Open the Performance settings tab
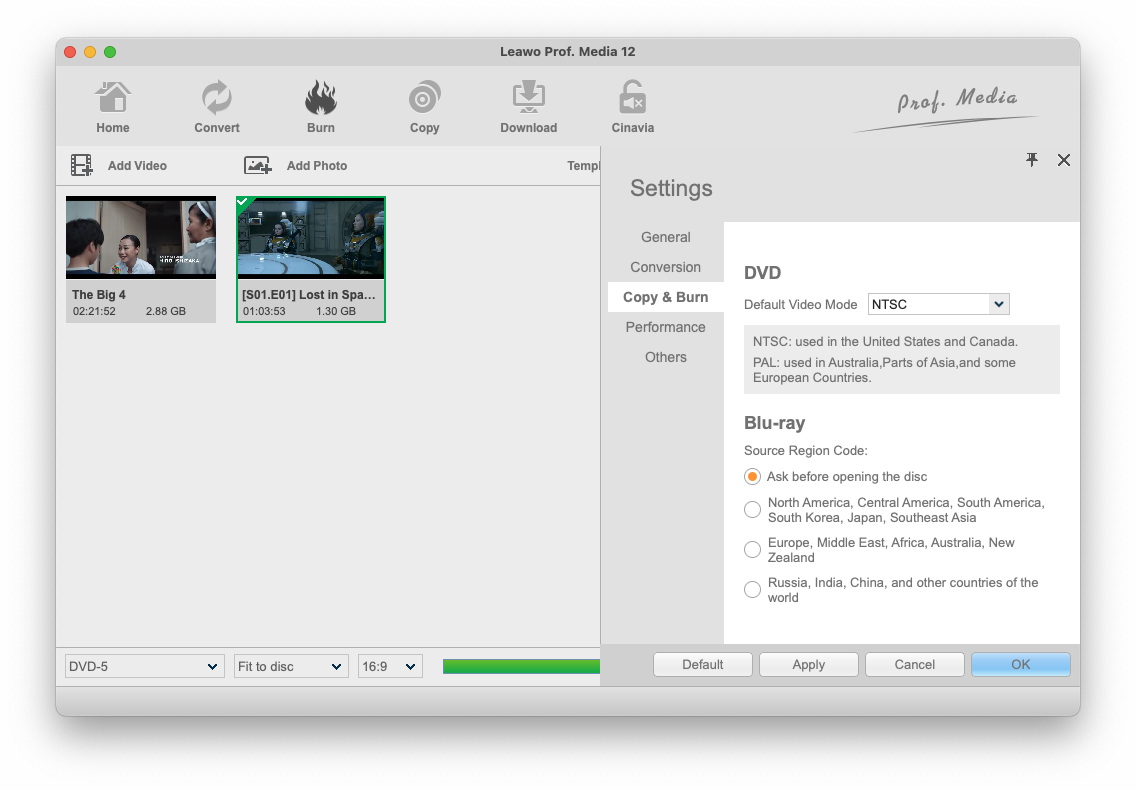Viewport: 1136px width, 790px height. point(665,327)
